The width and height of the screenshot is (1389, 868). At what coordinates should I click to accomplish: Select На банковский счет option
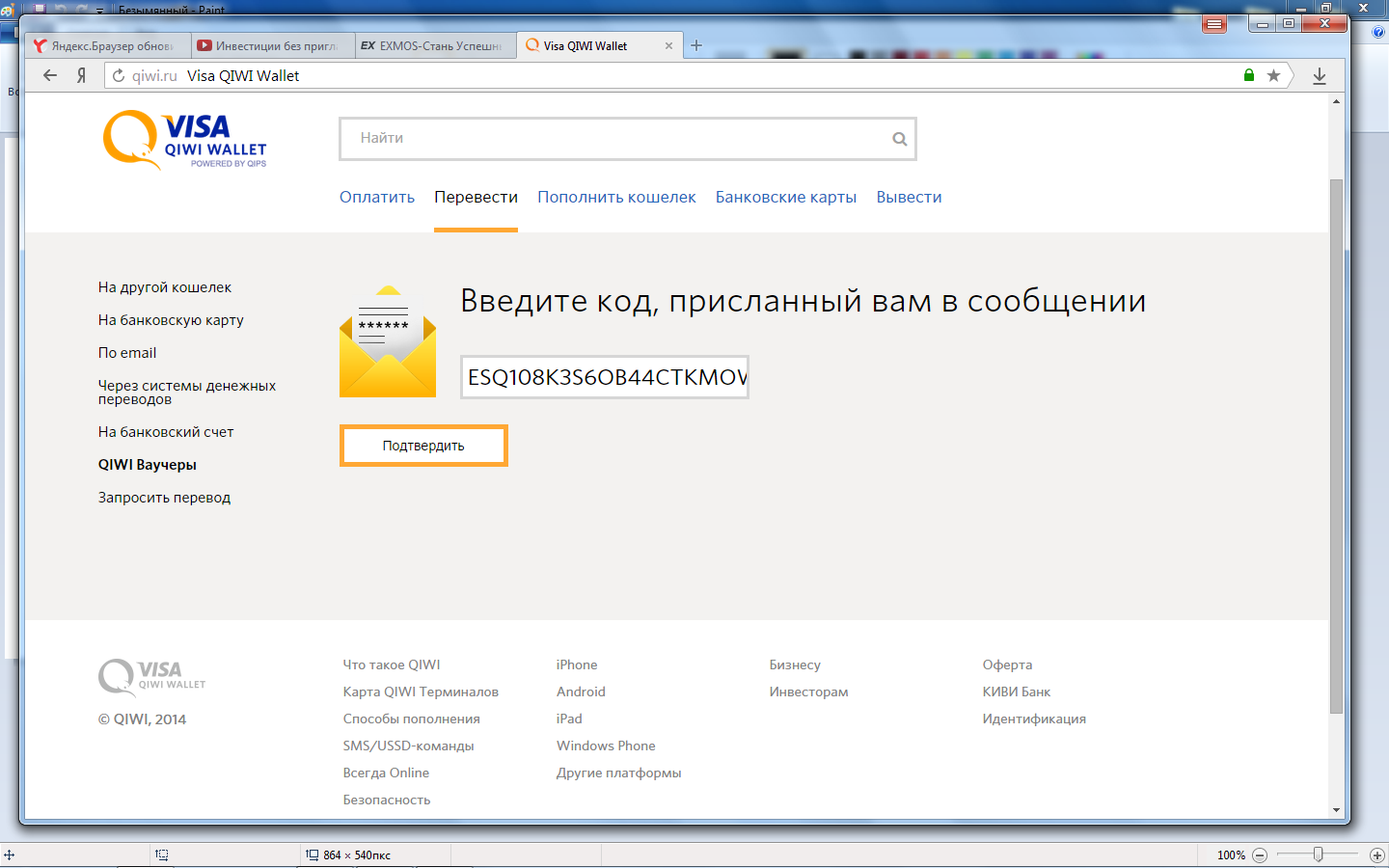click(166, 432)
